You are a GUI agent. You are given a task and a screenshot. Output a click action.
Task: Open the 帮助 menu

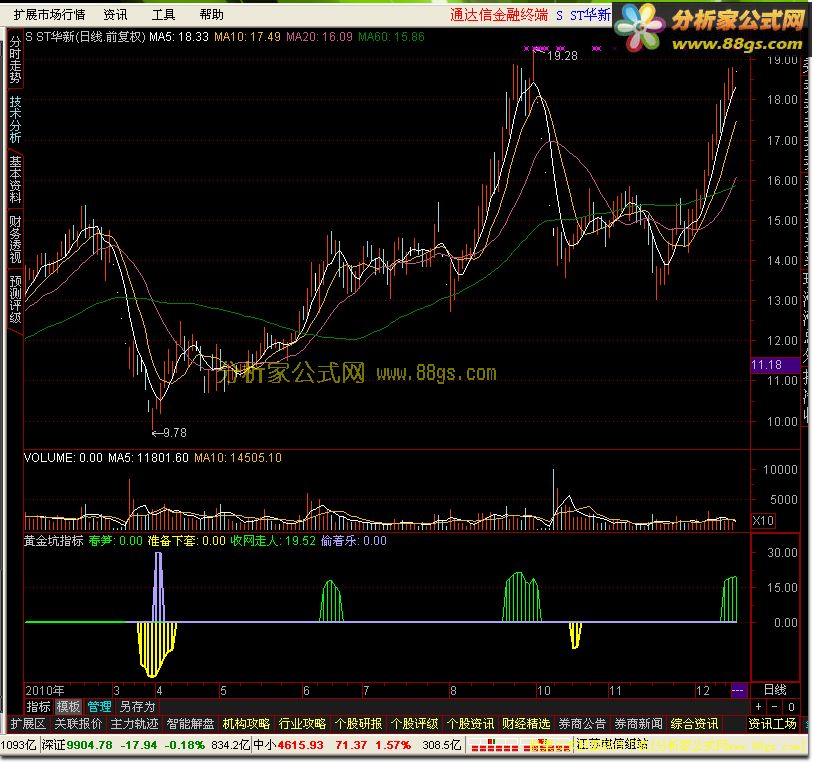pos(211,15)
